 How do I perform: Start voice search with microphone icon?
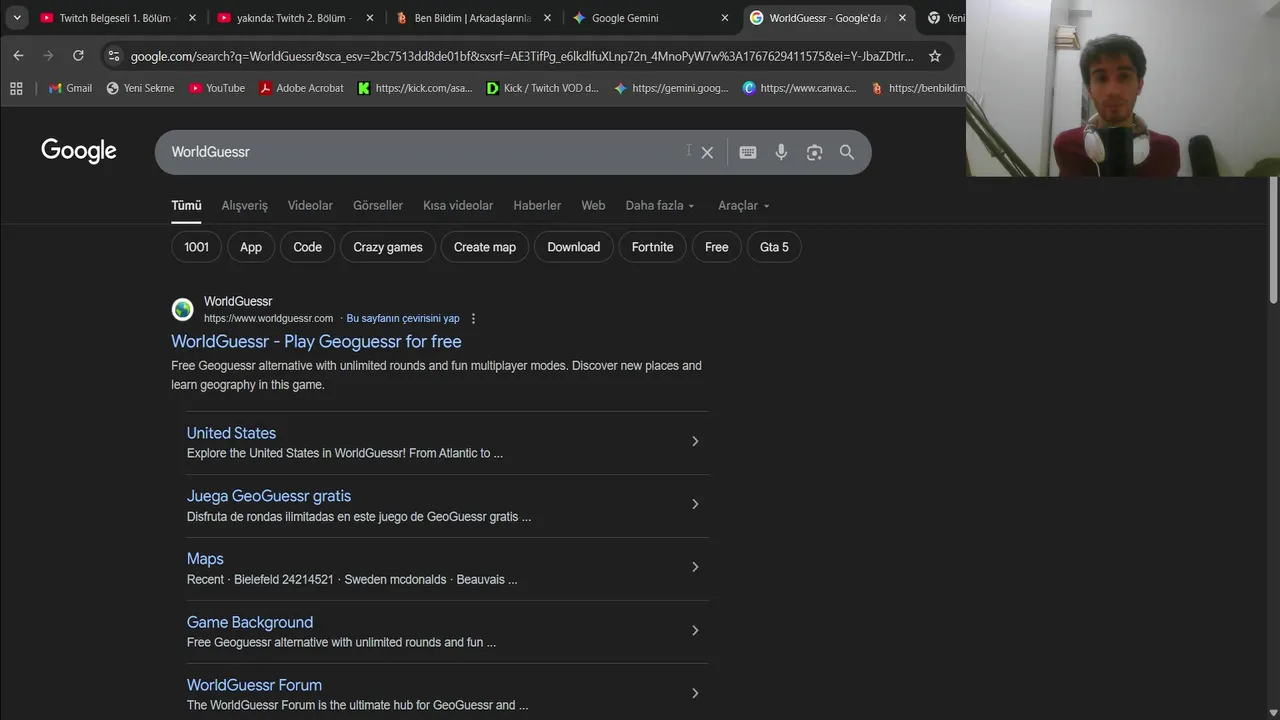pyautogui.click(x=781, y=152)
